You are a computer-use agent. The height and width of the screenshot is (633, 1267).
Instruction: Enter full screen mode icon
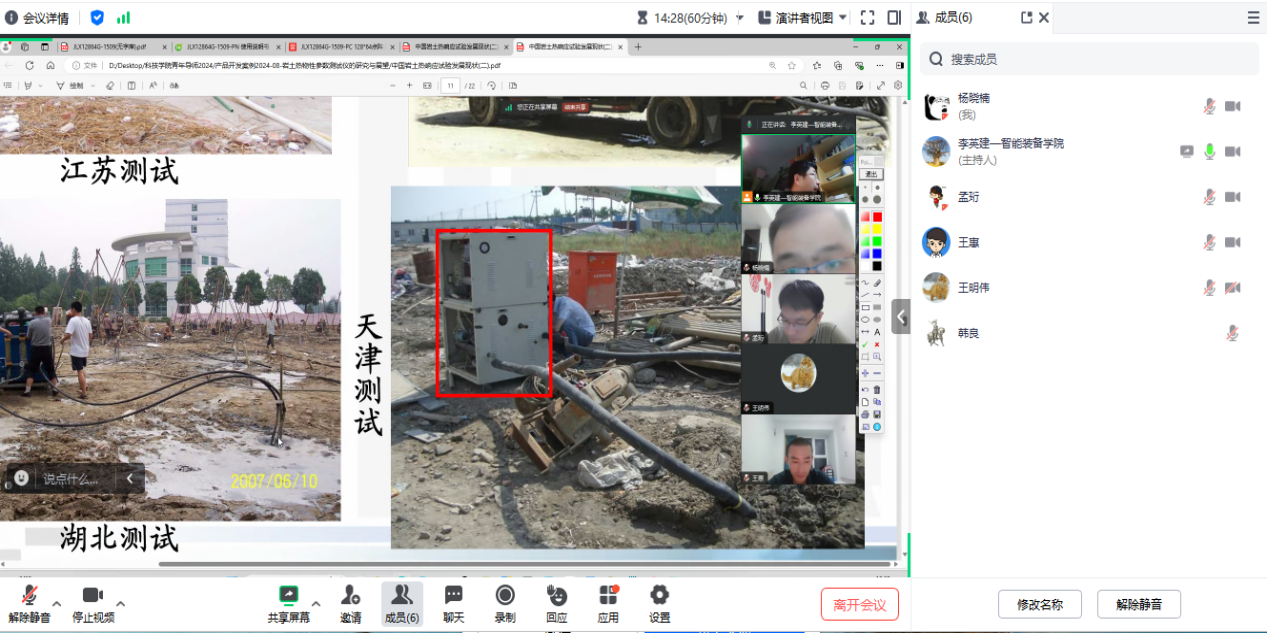pos(867,17)
